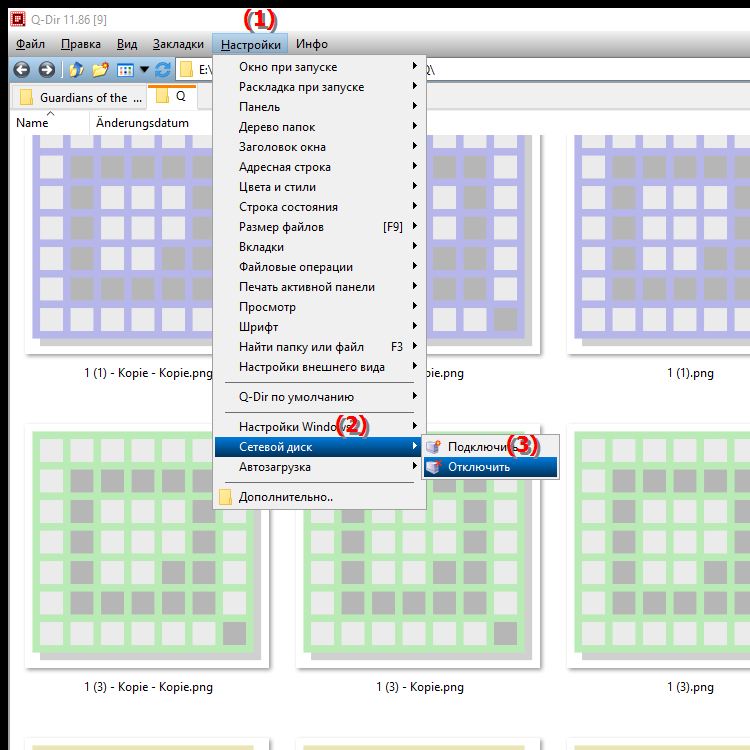Go forward with the right arrow icon
The image size is (750, 750).
point(46,70)
